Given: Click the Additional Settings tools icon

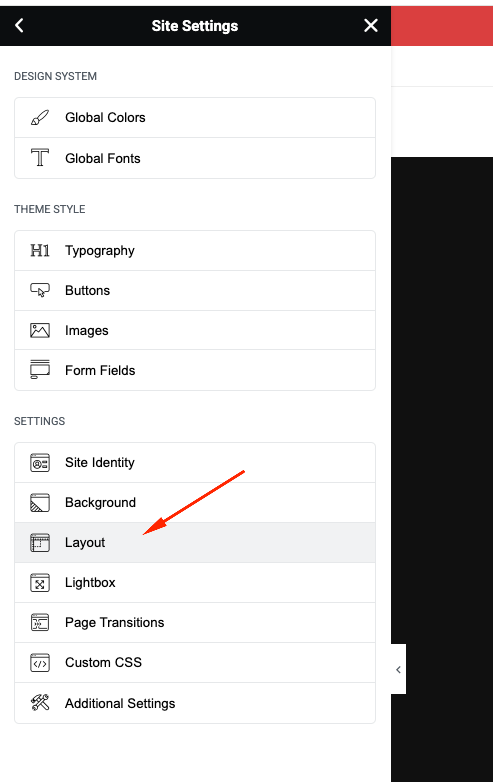Looking at the screenshot, I should tap(40, 703).
